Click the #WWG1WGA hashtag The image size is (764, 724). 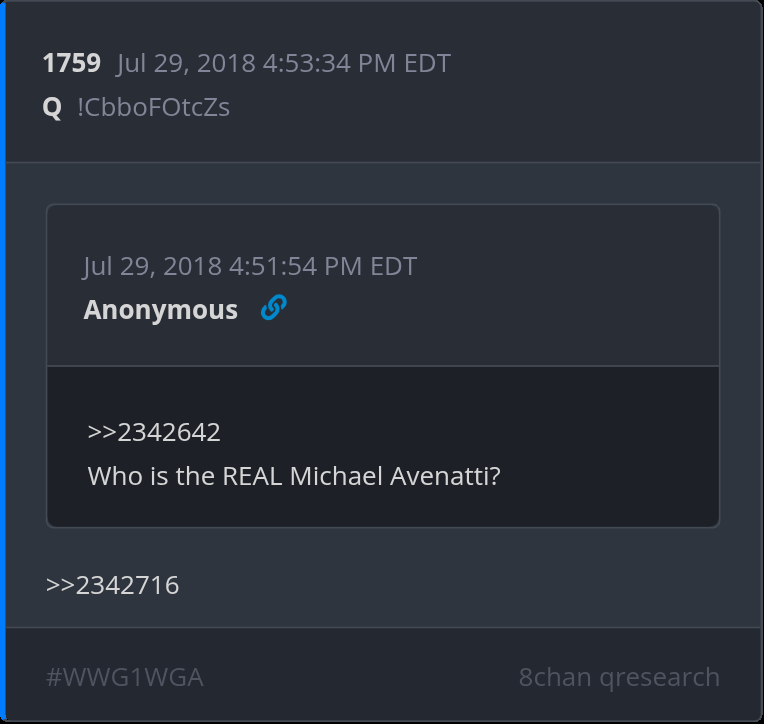click(125, 677)
